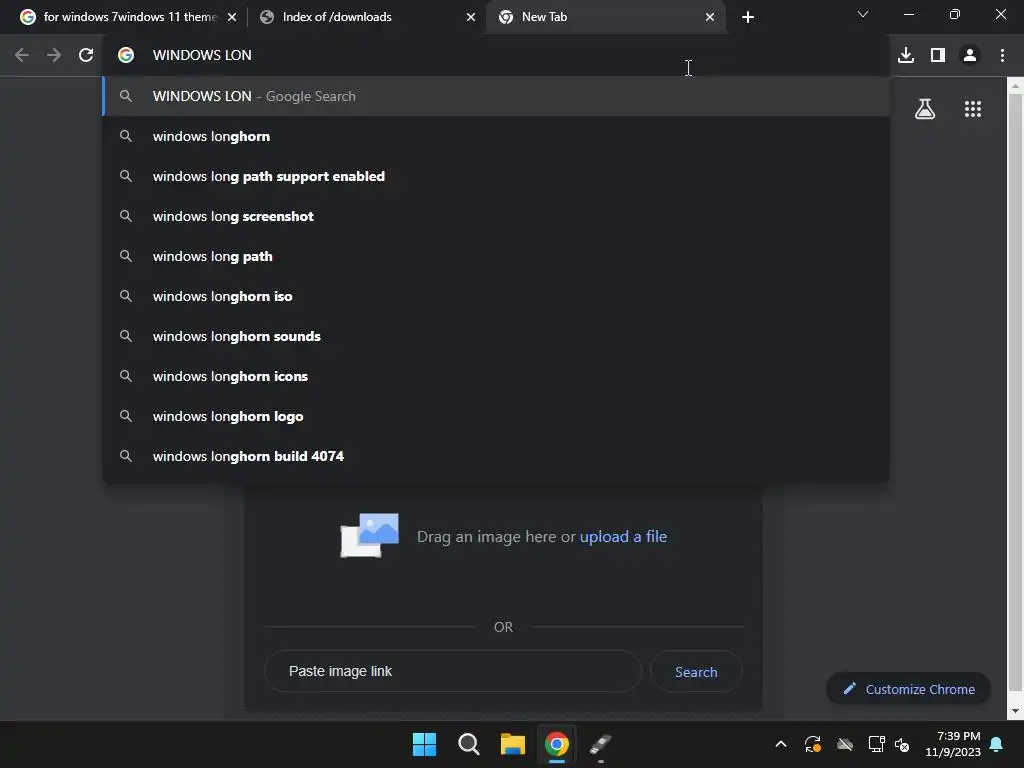
Task: Close the 'for windows 7windows 11 theme' tab
Action: point(232,17)
